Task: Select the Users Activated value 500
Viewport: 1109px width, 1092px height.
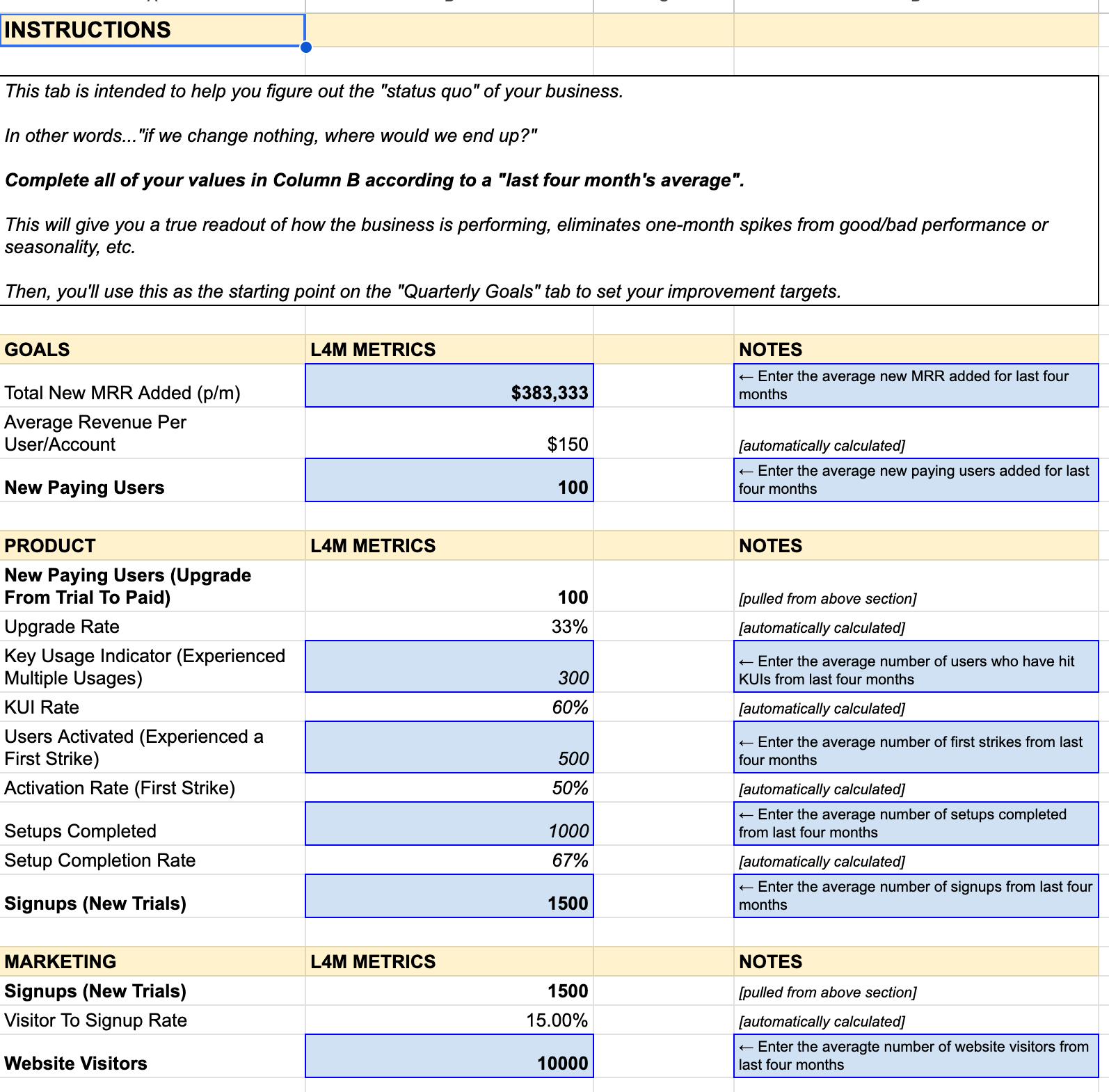Action: pyautogui.click(x=449, y=748)
